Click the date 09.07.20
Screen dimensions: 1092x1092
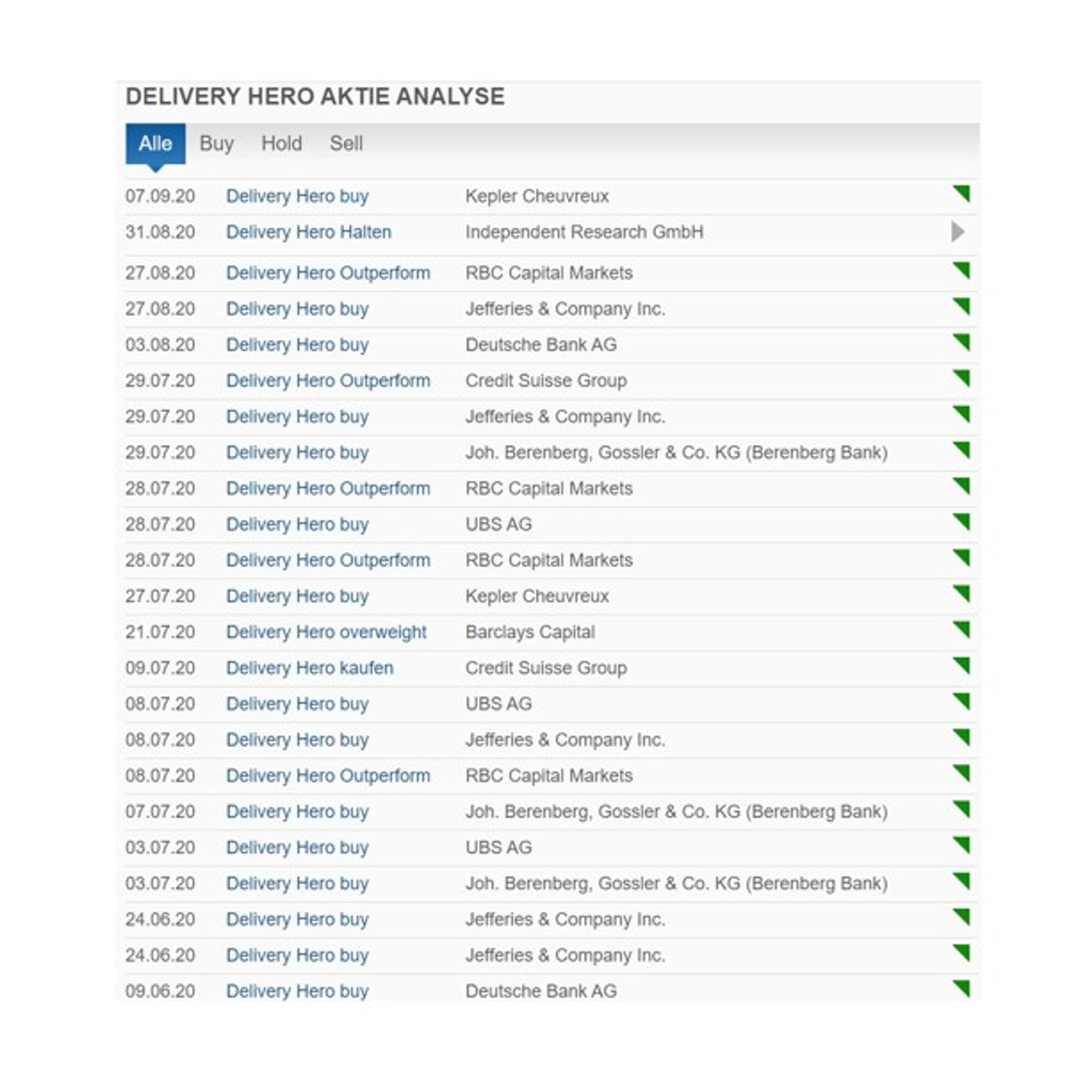pos(160,668)
